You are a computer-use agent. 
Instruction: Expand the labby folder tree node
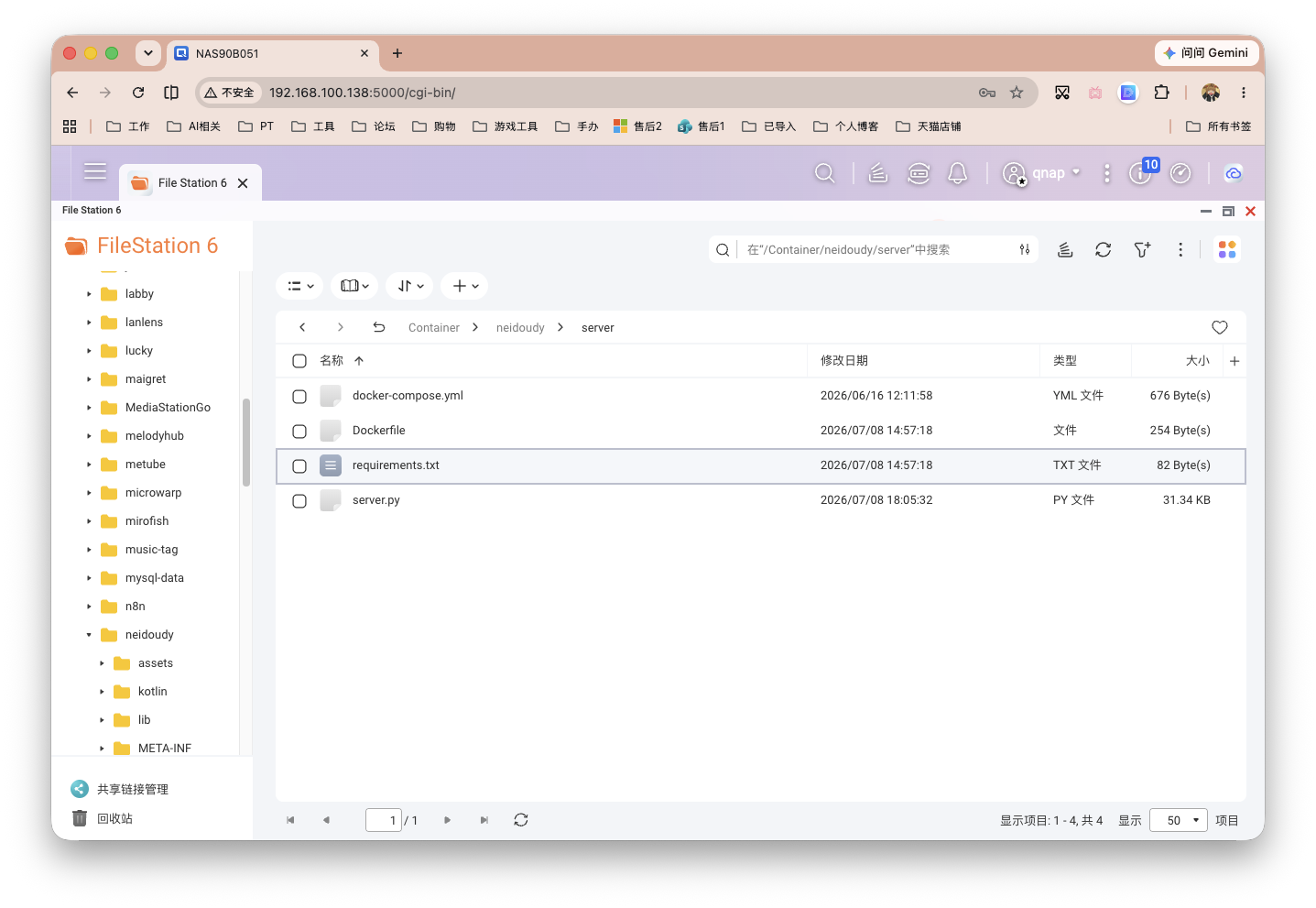click(89, 294)
